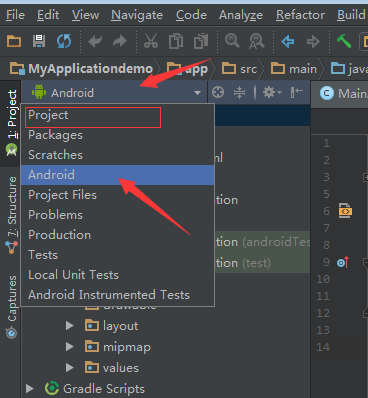
Task: Expand the layout folder arrow
Action: tap(70, 326)
